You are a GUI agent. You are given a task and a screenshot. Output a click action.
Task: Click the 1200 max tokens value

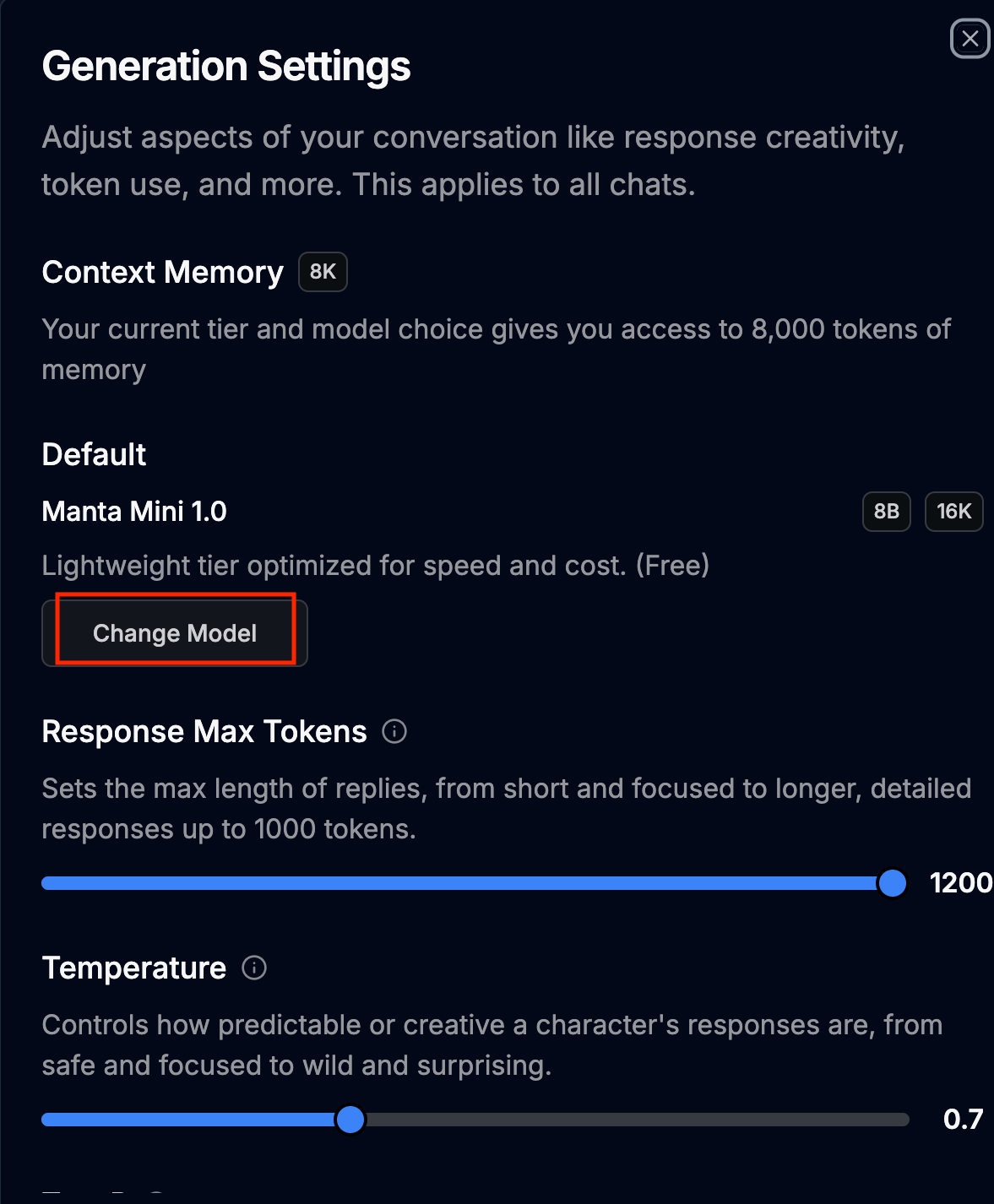(x=960, y=883)
